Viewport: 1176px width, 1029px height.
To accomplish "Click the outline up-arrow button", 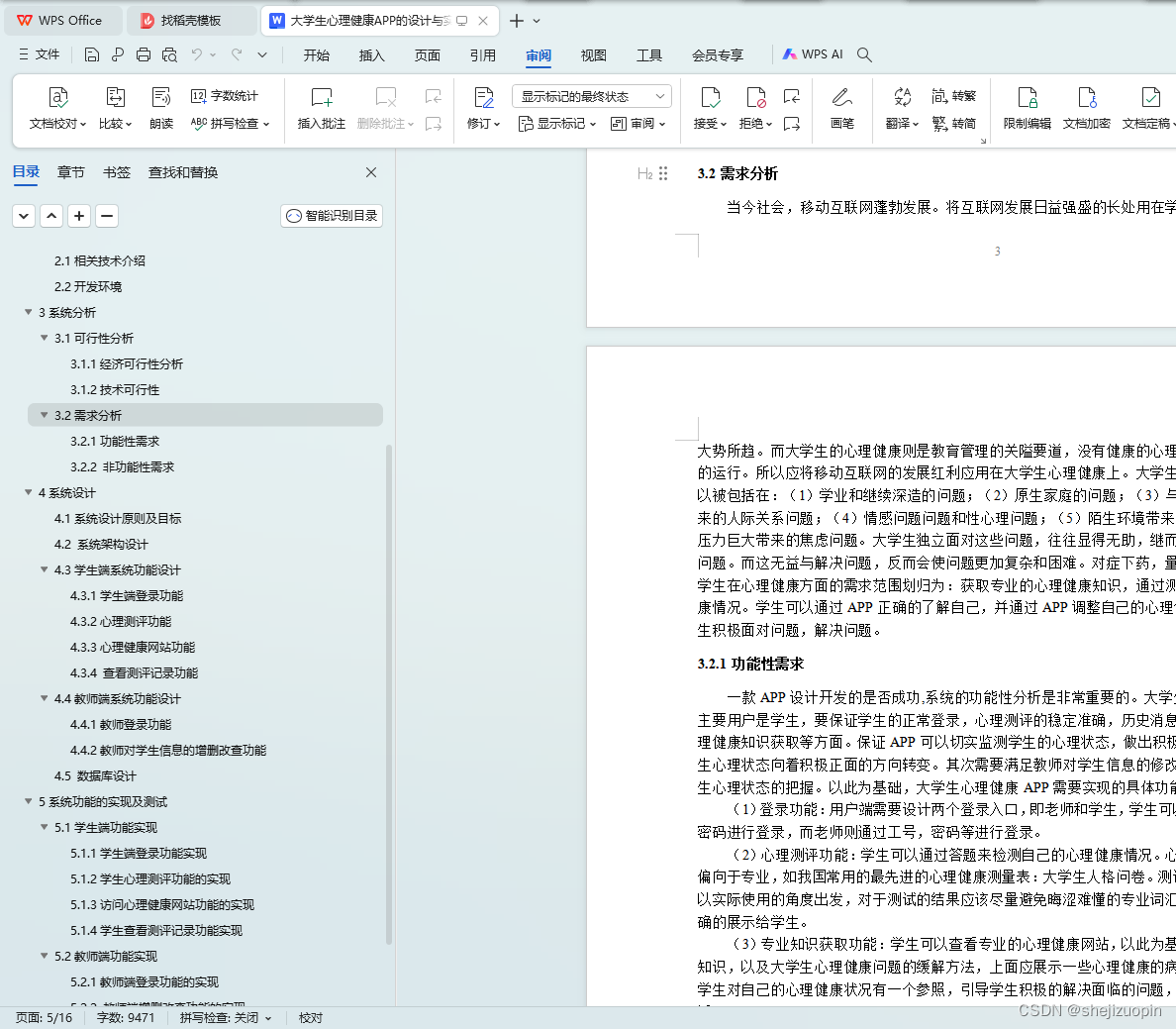I will tap(51, 216).
